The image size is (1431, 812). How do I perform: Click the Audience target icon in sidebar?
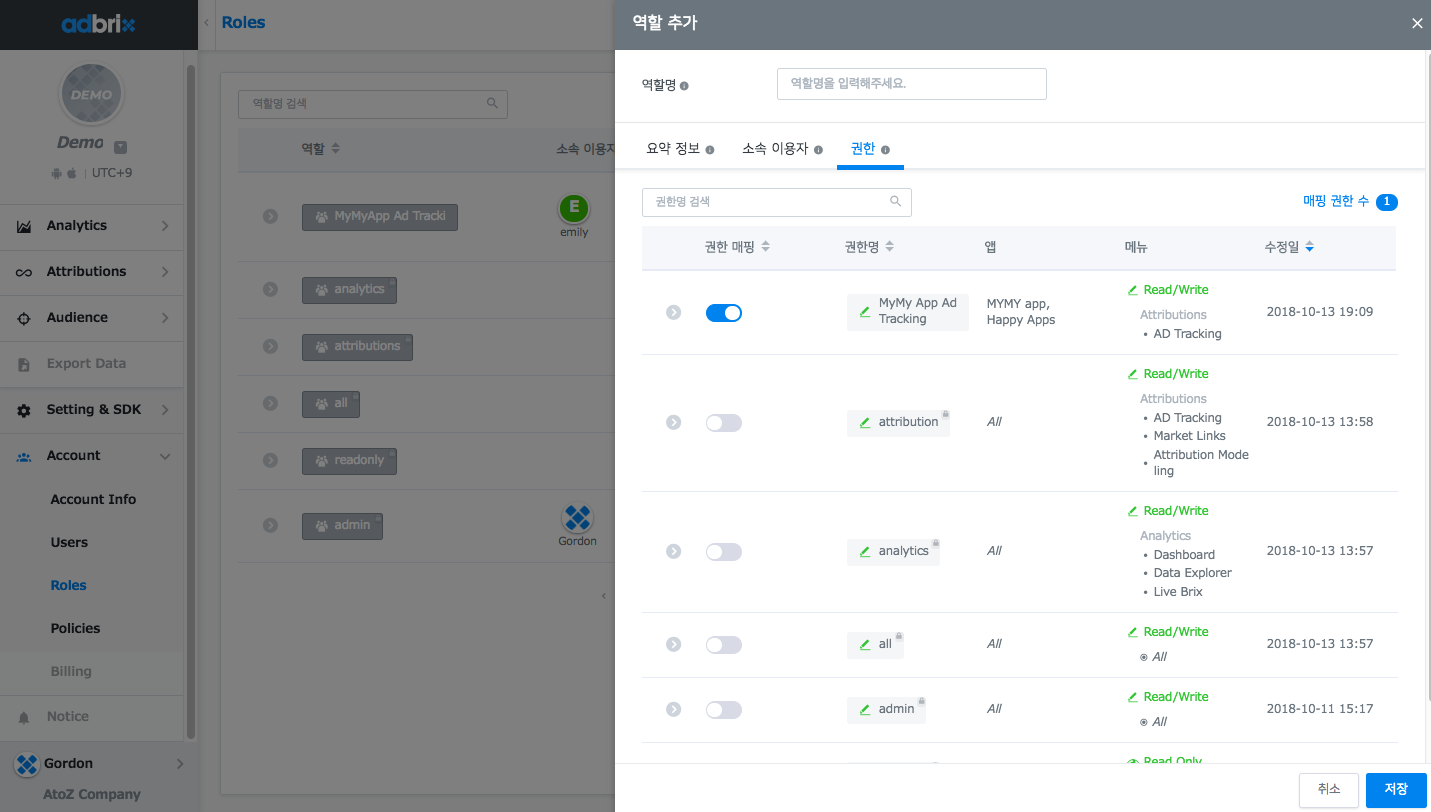pos(24,319)
